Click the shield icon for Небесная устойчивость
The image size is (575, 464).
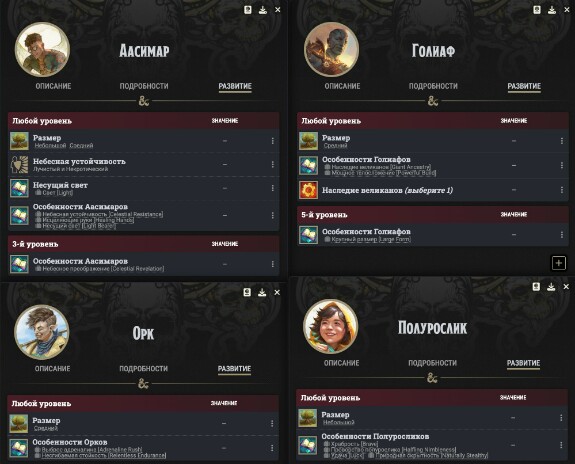click(x=19, y=164)
